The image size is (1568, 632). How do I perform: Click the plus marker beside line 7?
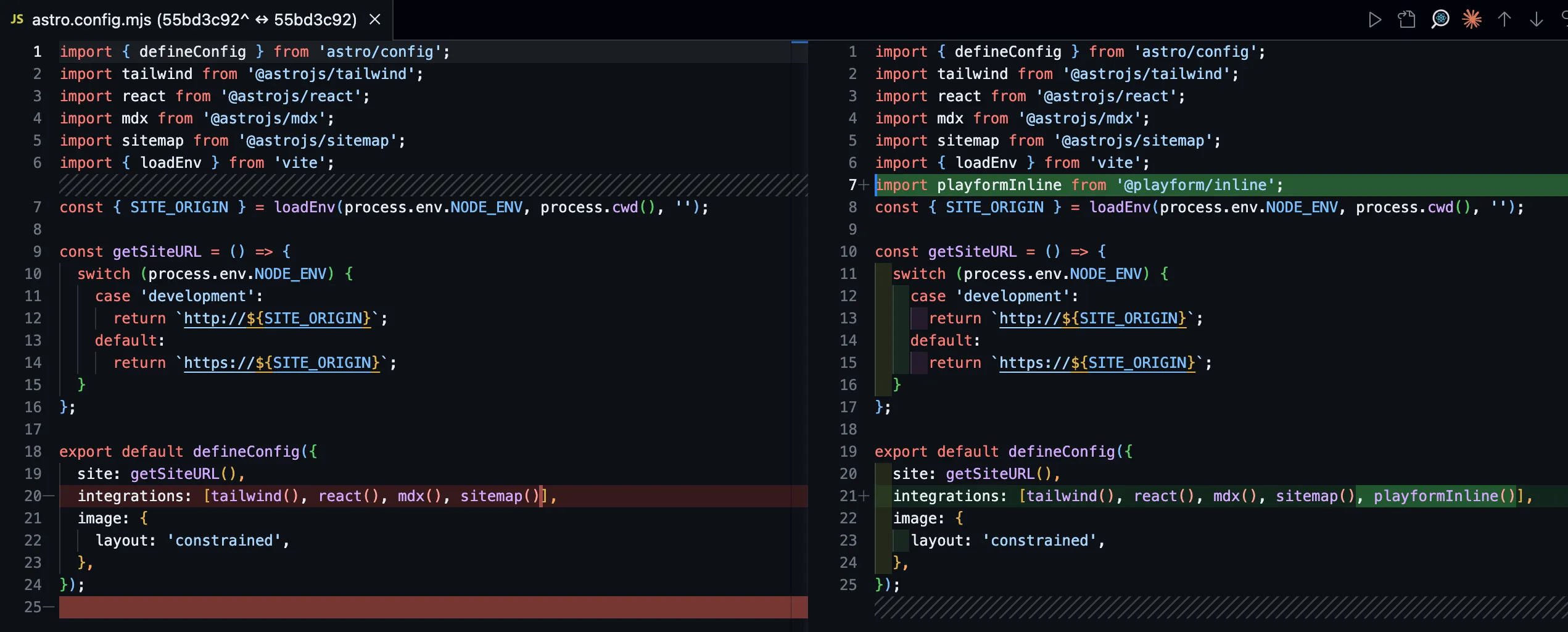pyautogui.click(x=864, y=185)
